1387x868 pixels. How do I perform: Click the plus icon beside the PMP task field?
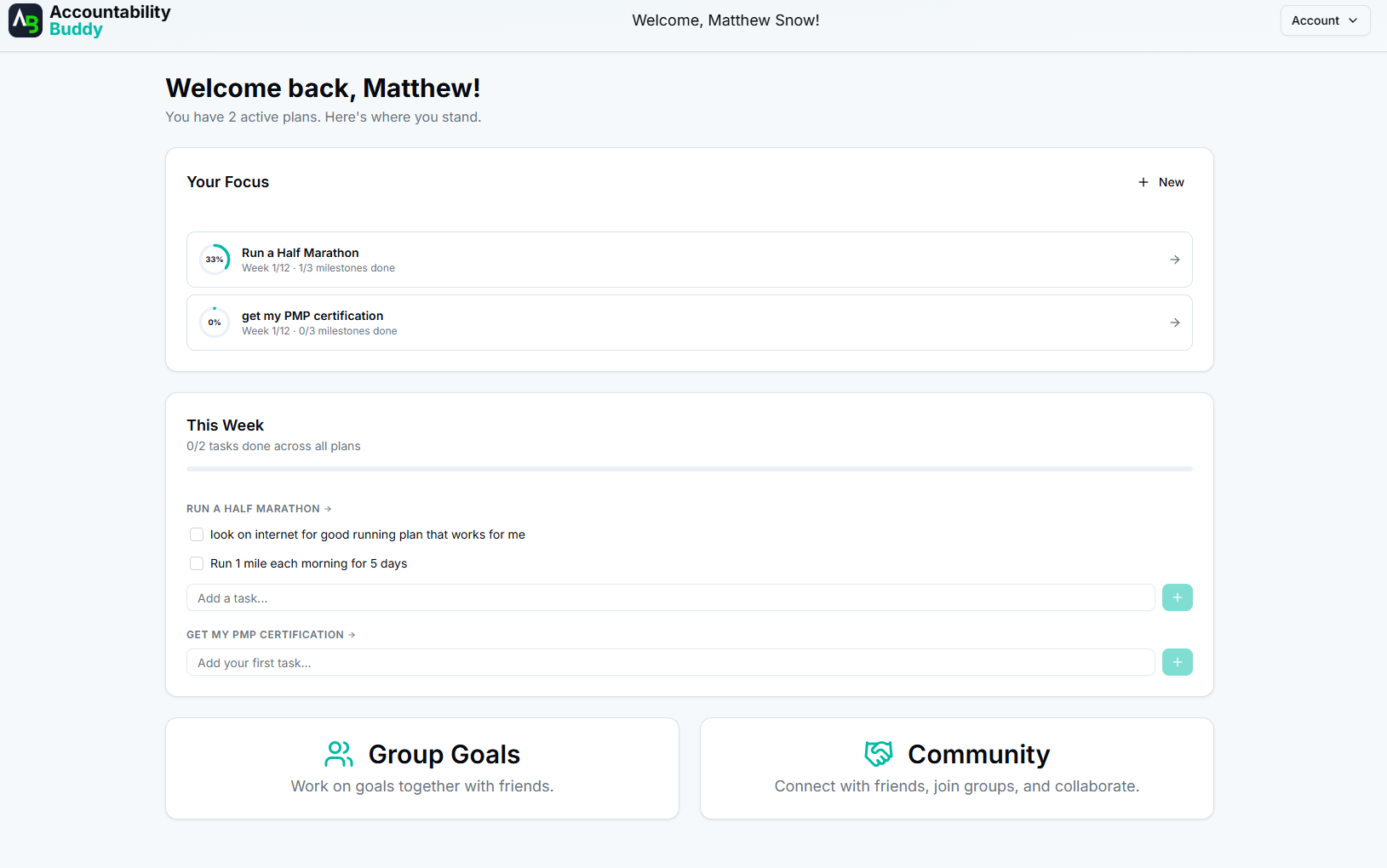coord(1177,662)
